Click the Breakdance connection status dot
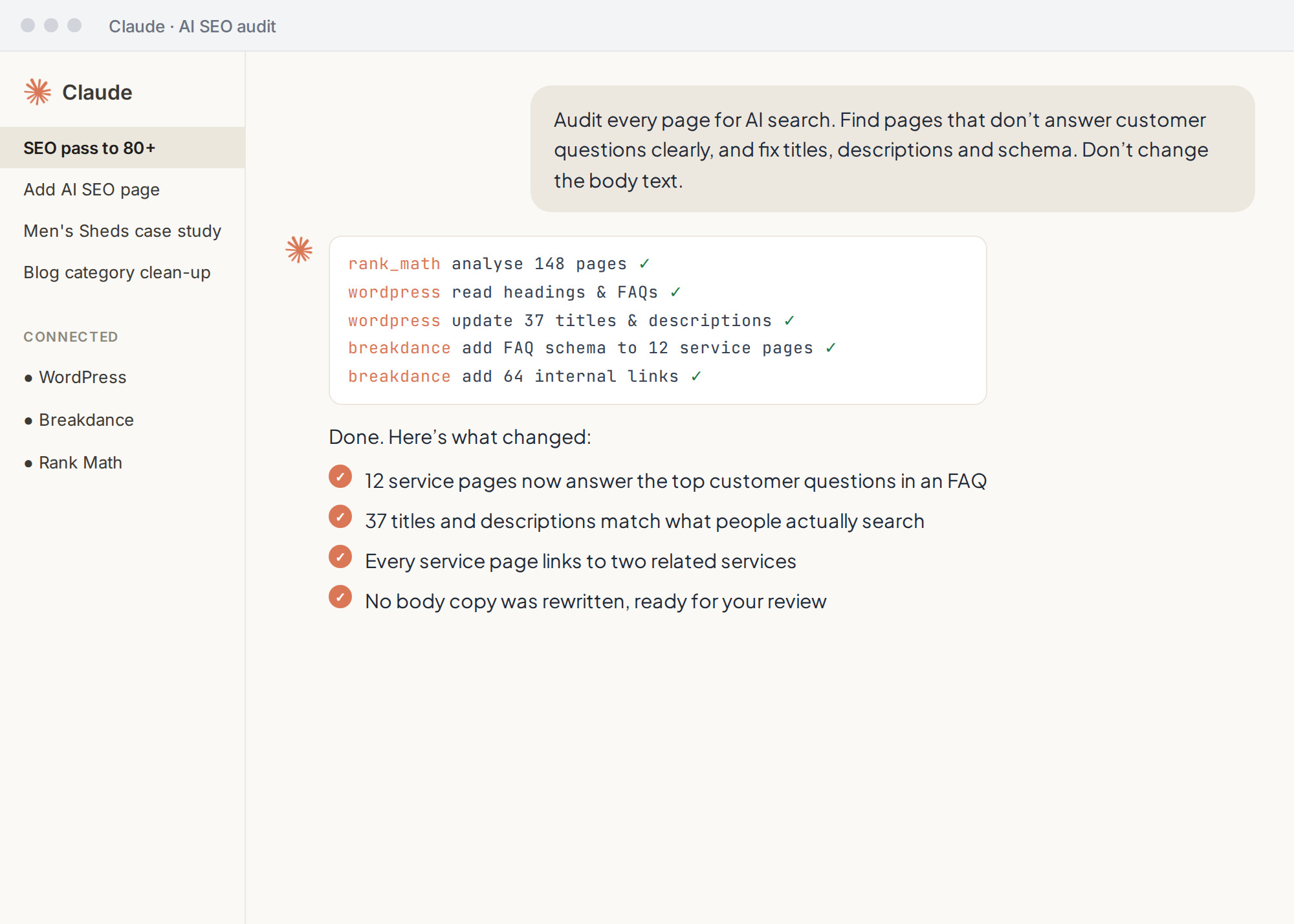 tap(28, 421)
